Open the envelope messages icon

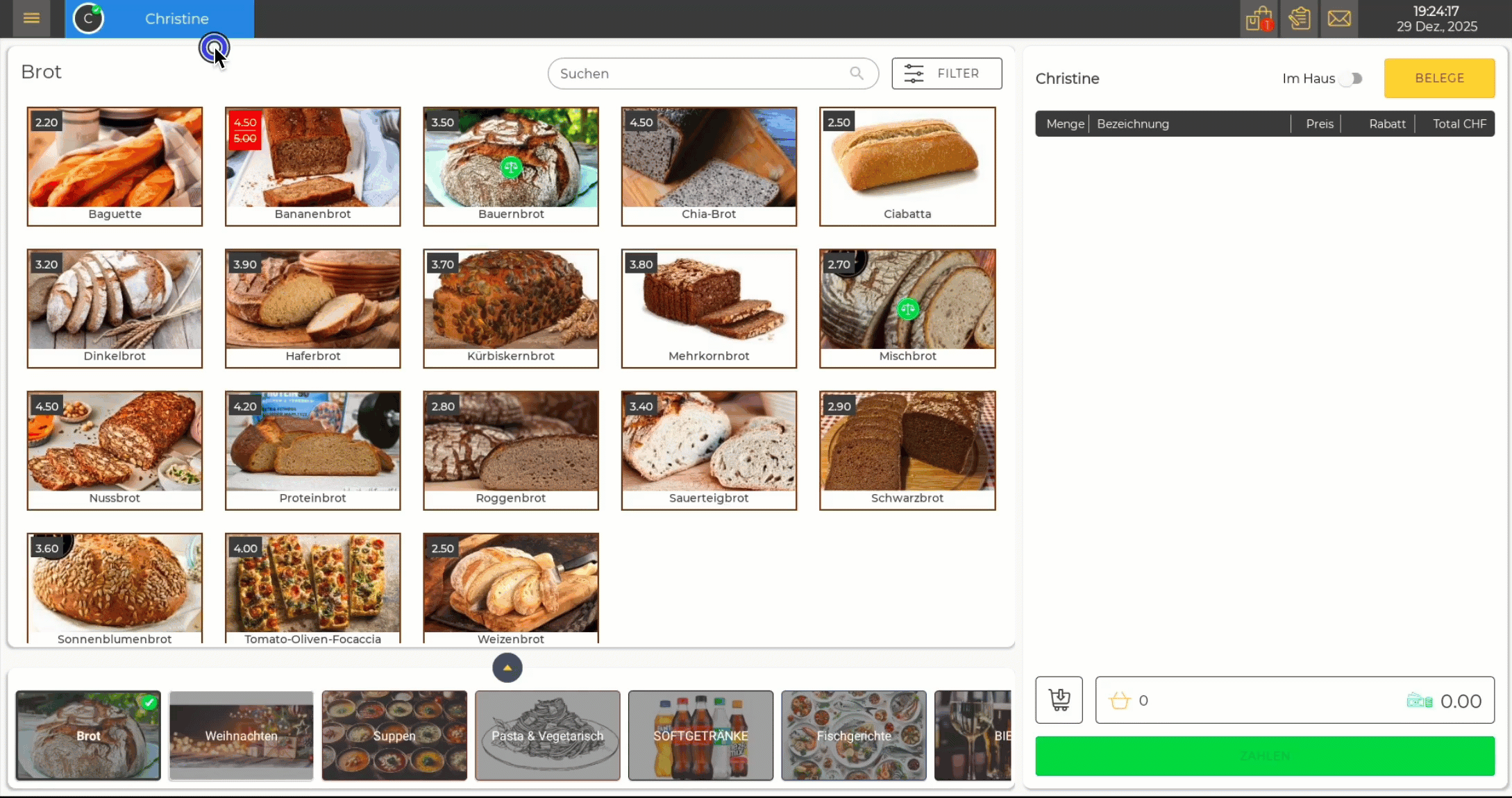[1339, 19]
